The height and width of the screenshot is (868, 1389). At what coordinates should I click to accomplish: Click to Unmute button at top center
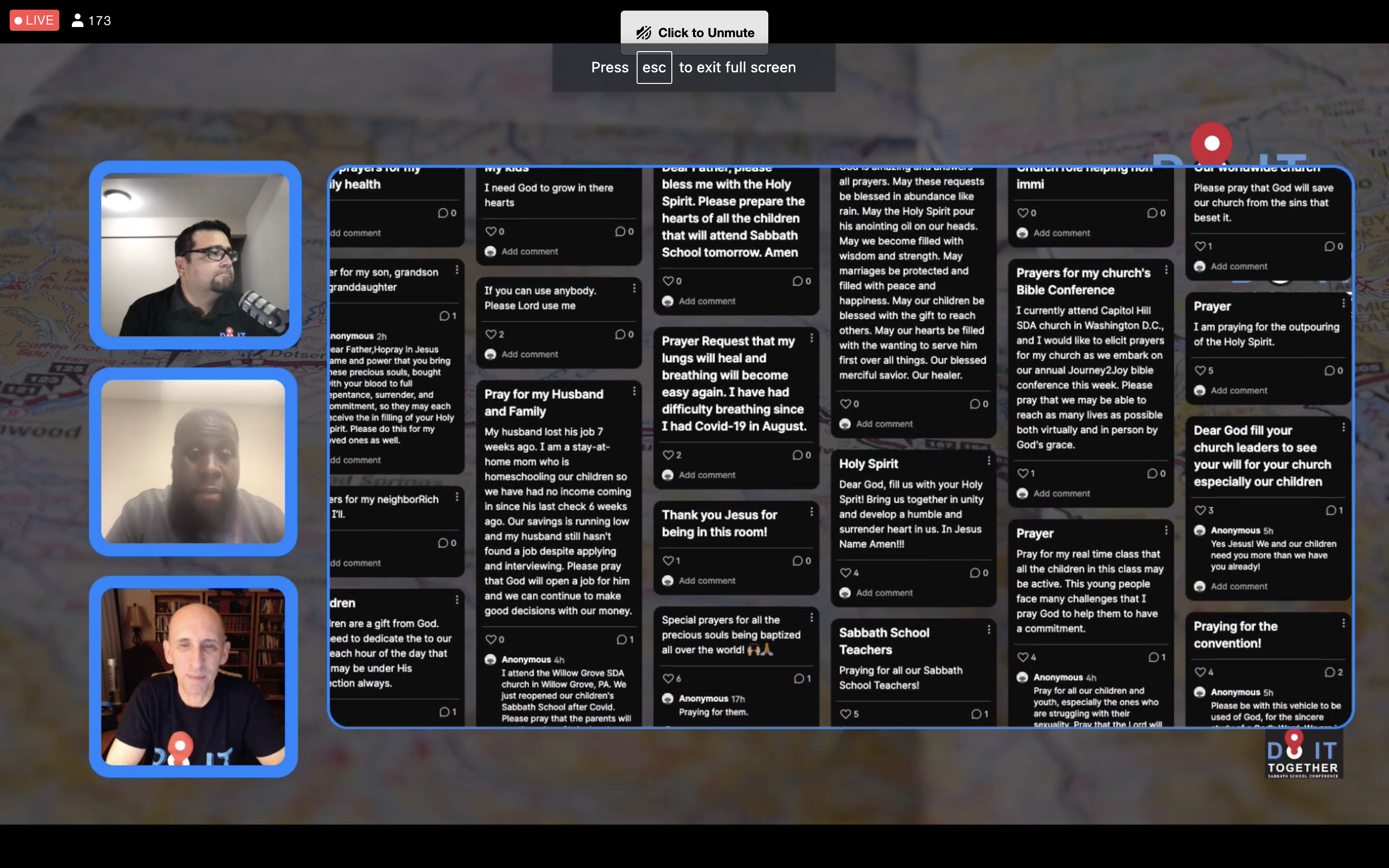693,32
